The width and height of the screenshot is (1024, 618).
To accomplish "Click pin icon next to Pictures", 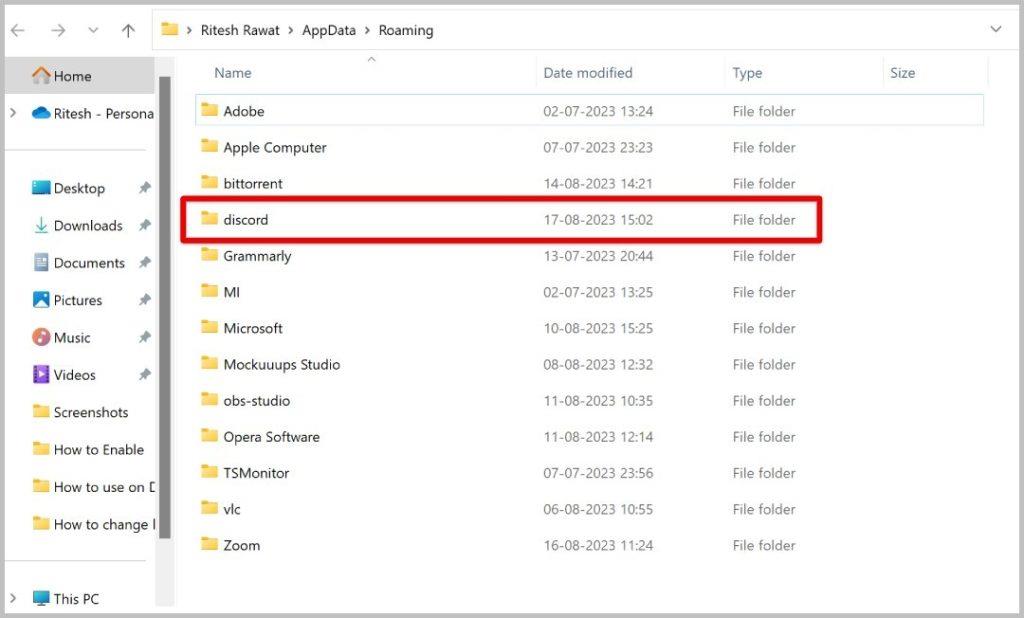I will click(144, 300).
